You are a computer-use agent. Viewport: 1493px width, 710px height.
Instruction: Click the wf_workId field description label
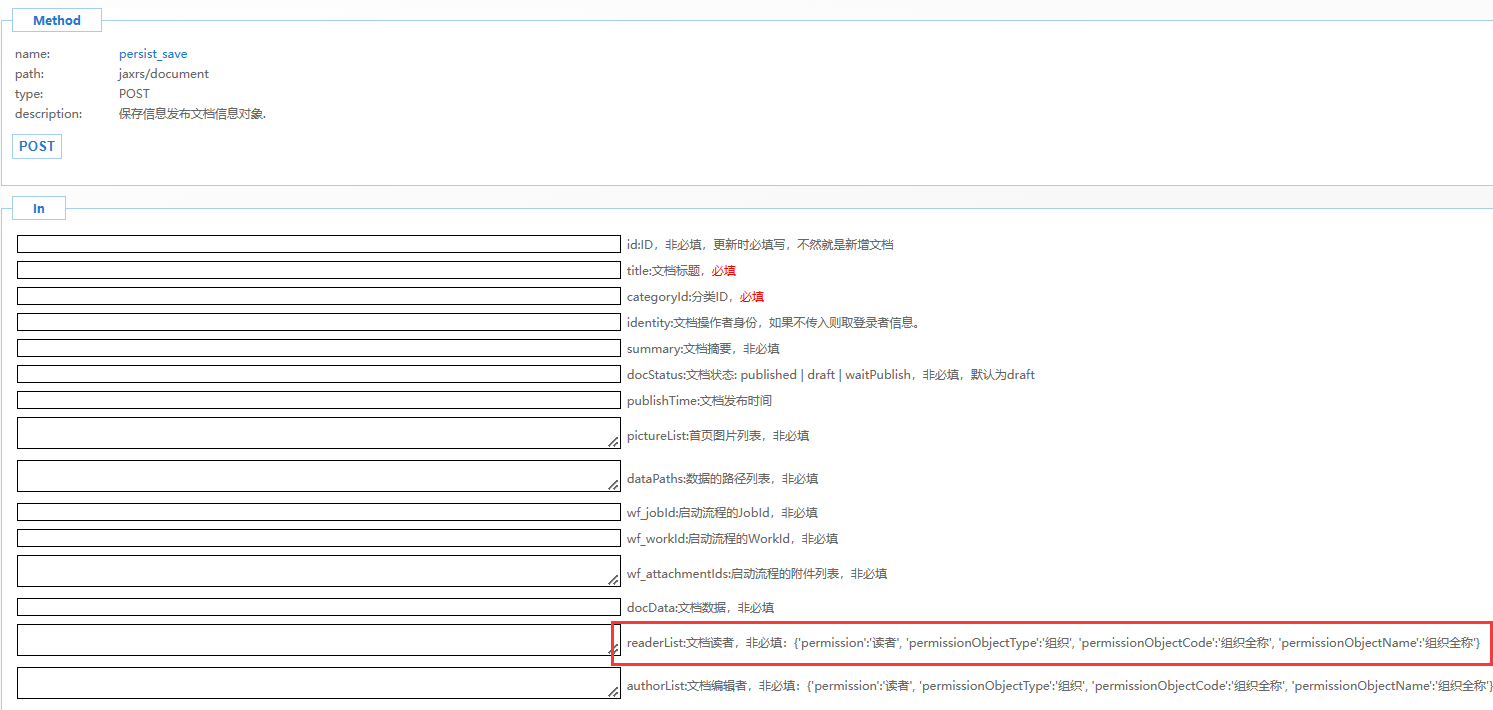(x=732, y=539)
